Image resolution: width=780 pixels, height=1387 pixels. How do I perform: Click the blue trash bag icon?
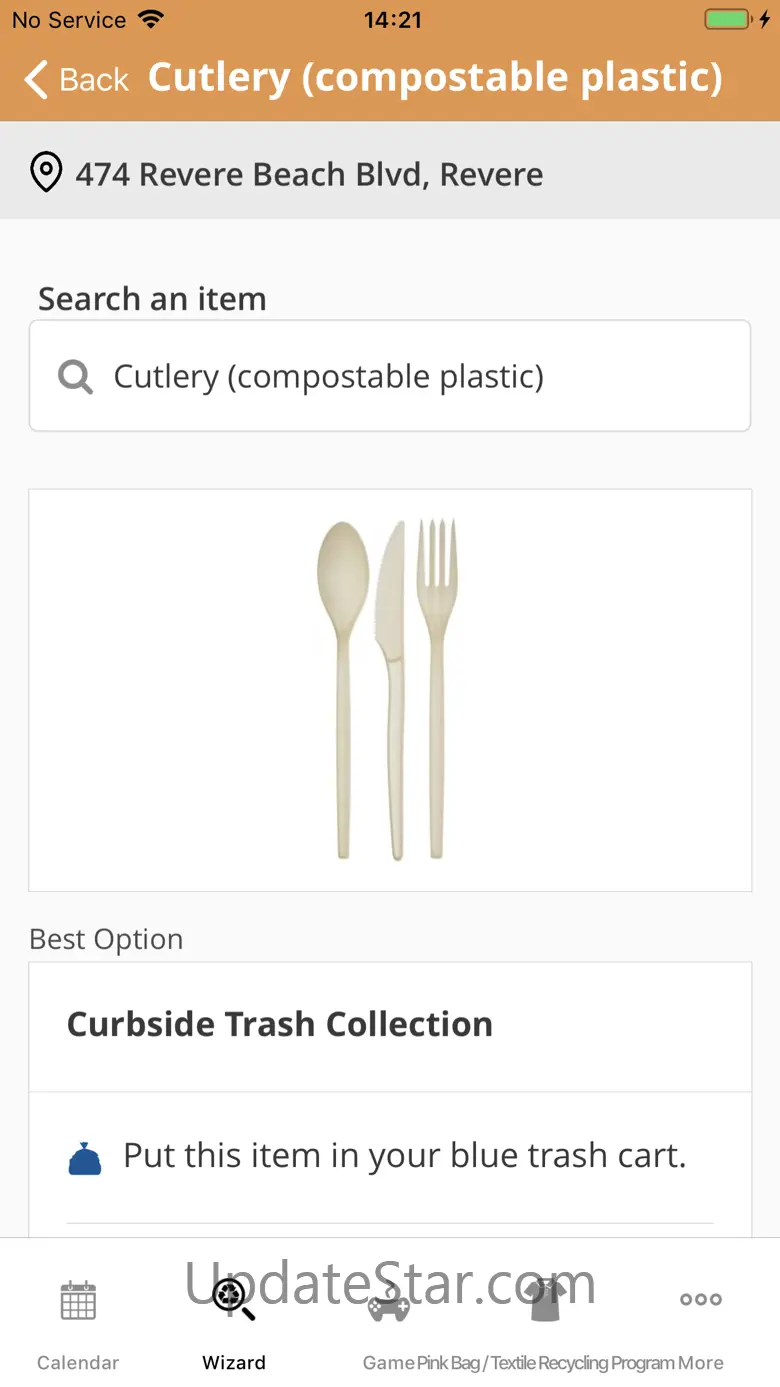click(85, 1158)
